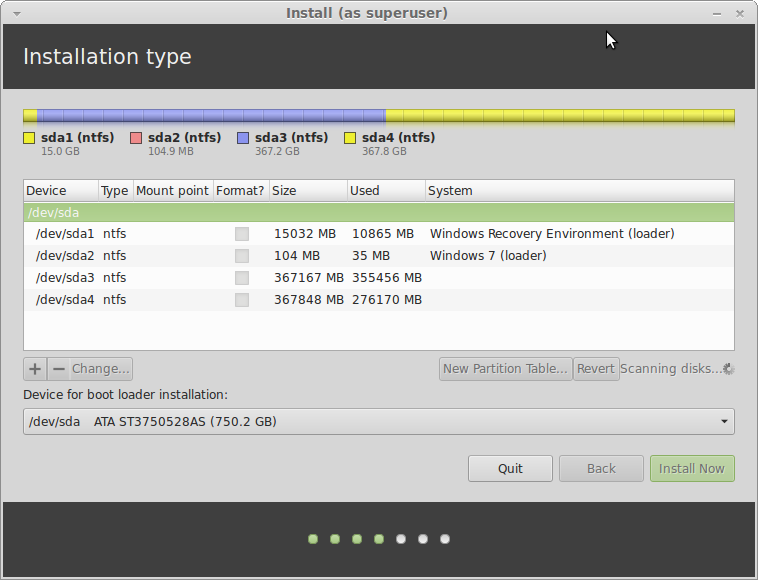758x580 pixels.
Task: Click the plus add partition icon
Action: tap(35, 369)
